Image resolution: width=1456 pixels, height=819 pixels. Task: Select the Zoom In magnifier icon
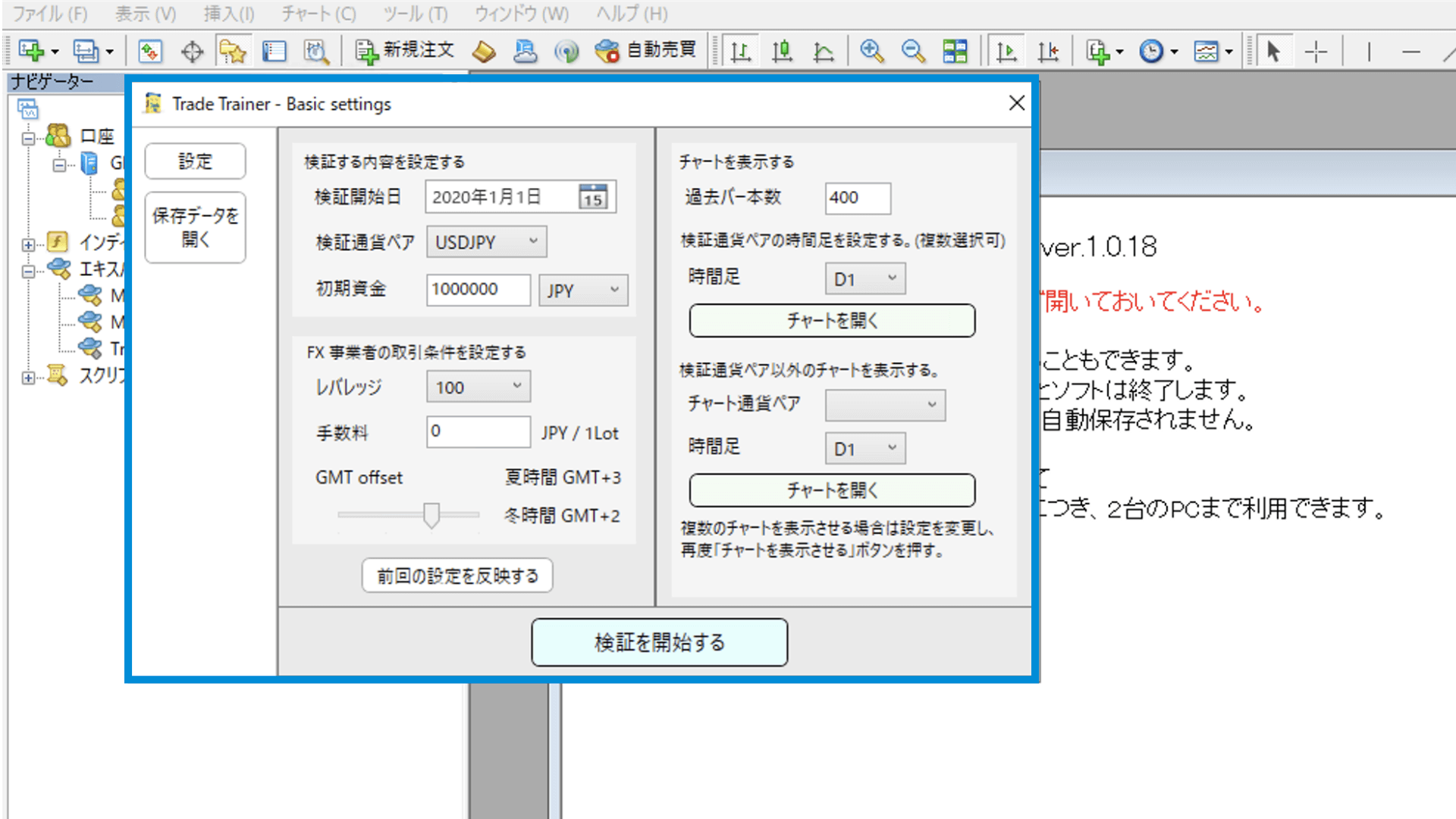pos(871,51)
